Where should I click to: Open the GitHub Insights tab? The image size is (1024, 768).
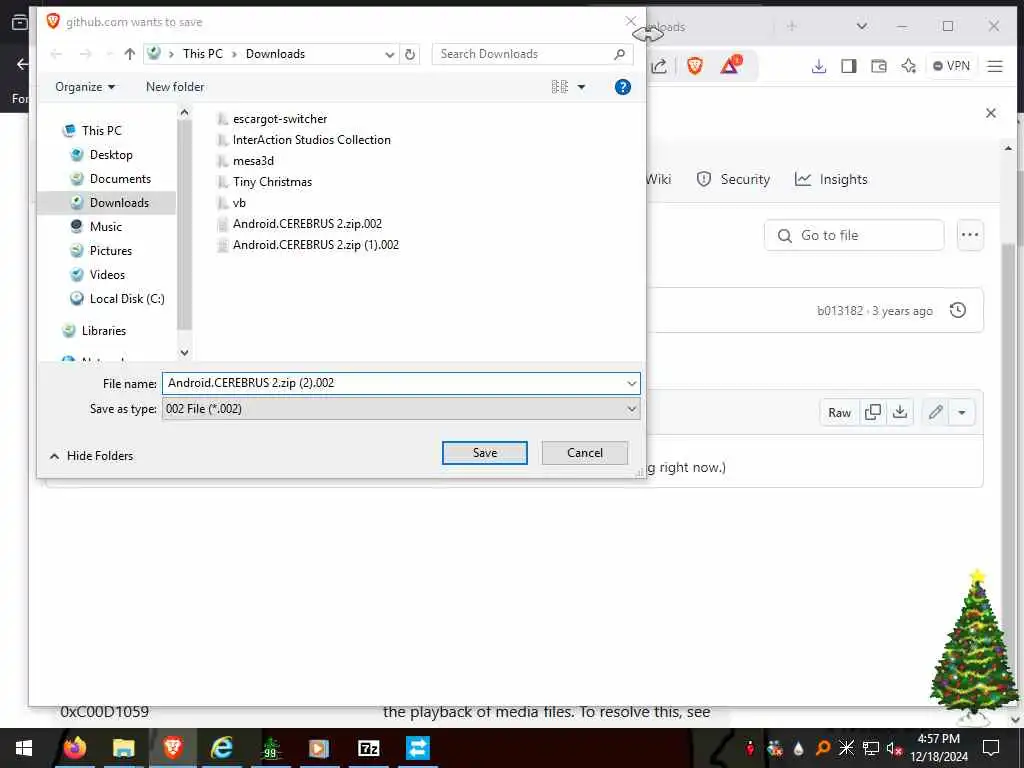(x=831, y=180)
